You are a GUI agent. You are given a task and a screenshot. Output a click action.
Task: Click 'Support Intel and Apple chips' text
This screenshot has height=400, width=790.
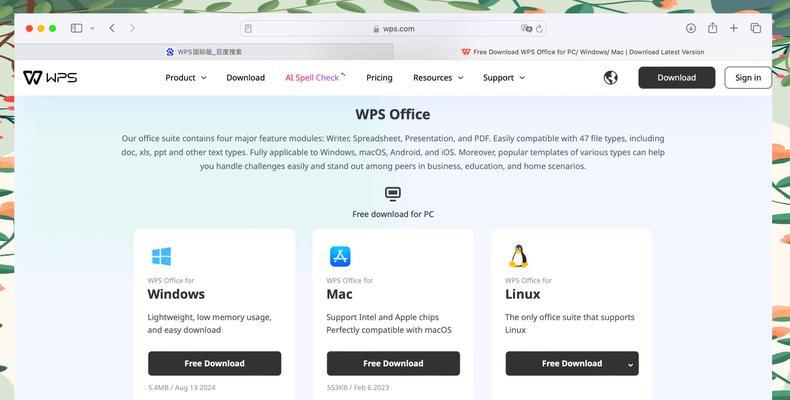tap(382, 317)
